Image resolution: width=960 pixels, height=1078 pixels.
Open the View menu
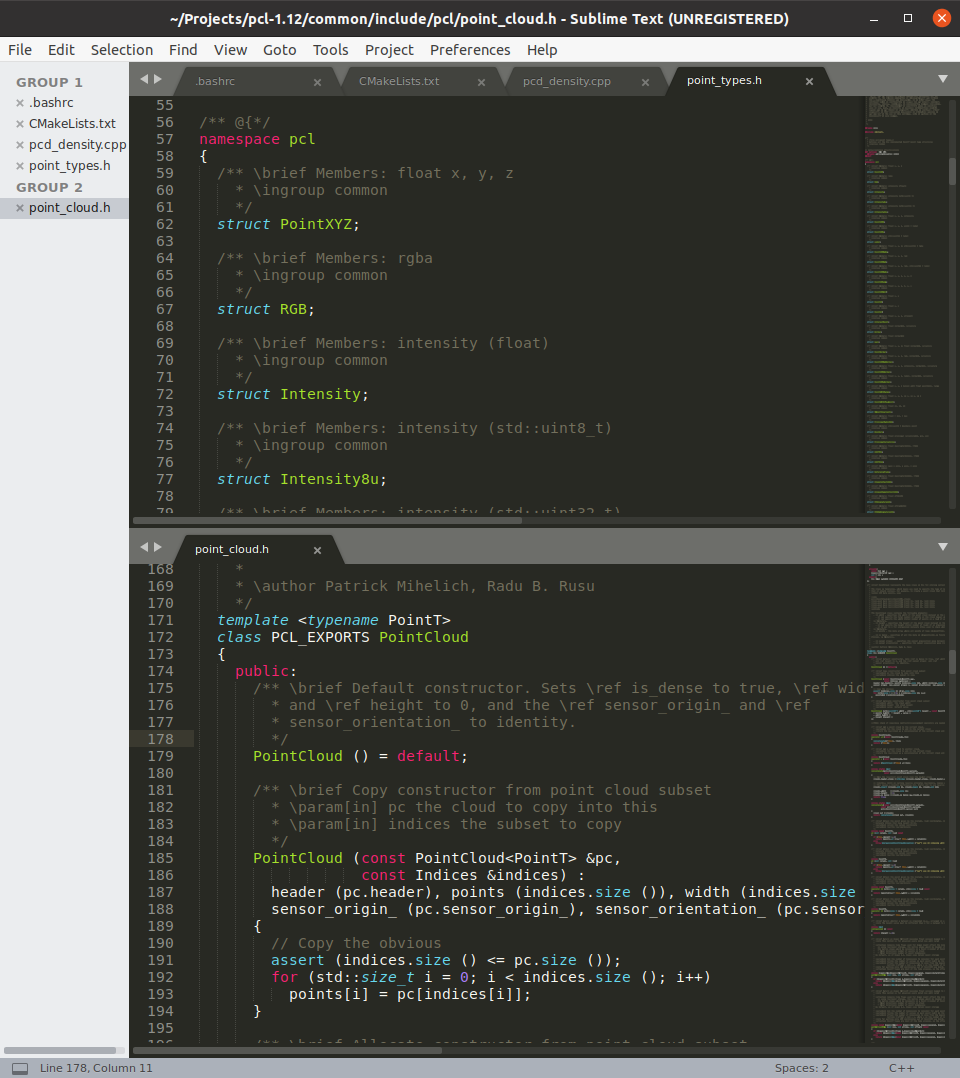pyautogui.click(x=230, y=50)
